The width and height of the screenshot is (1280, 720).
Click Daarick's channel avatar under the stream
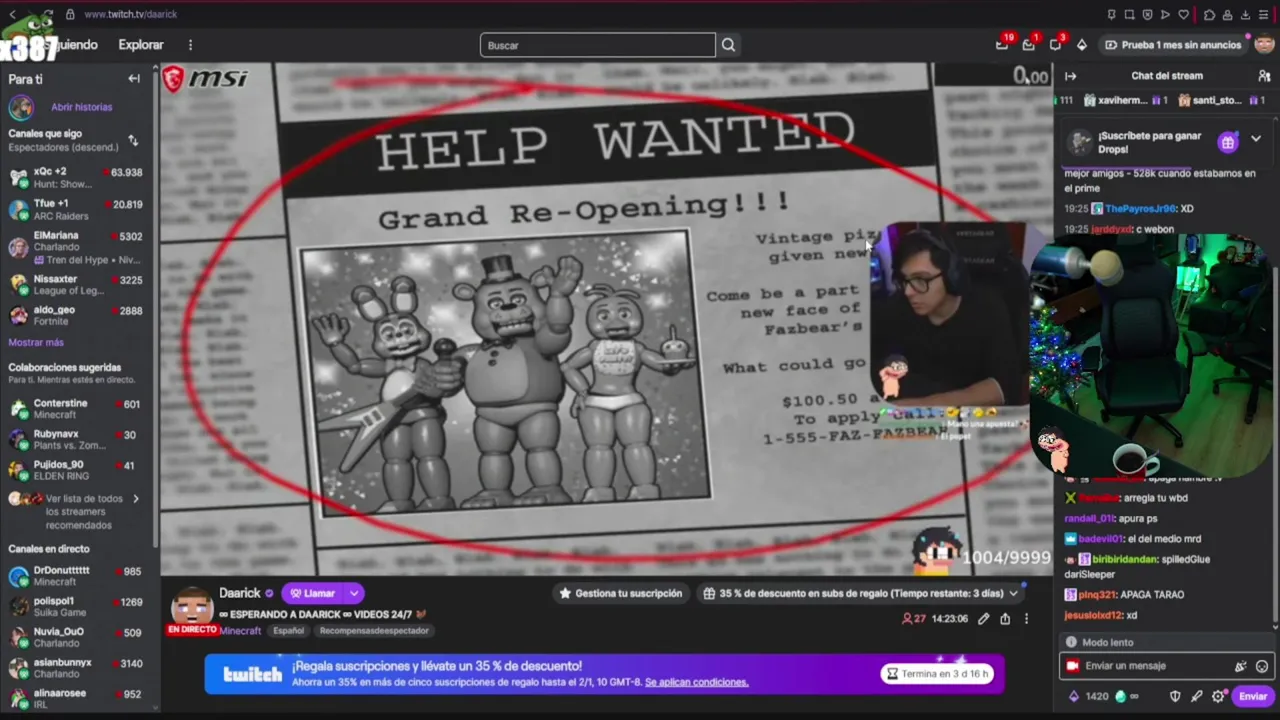pos(192,606)
